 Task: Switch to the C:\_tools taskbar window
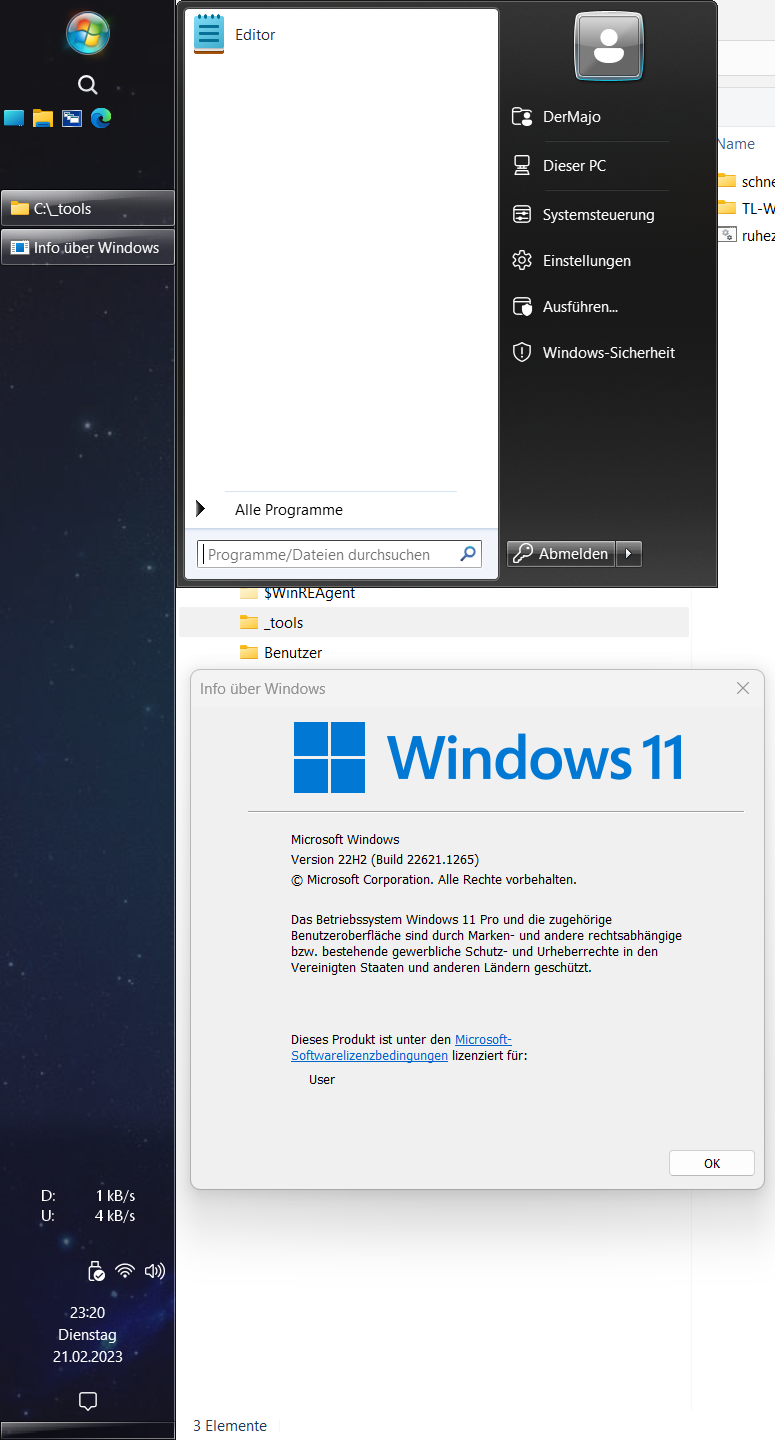click(x=88, y=208)
